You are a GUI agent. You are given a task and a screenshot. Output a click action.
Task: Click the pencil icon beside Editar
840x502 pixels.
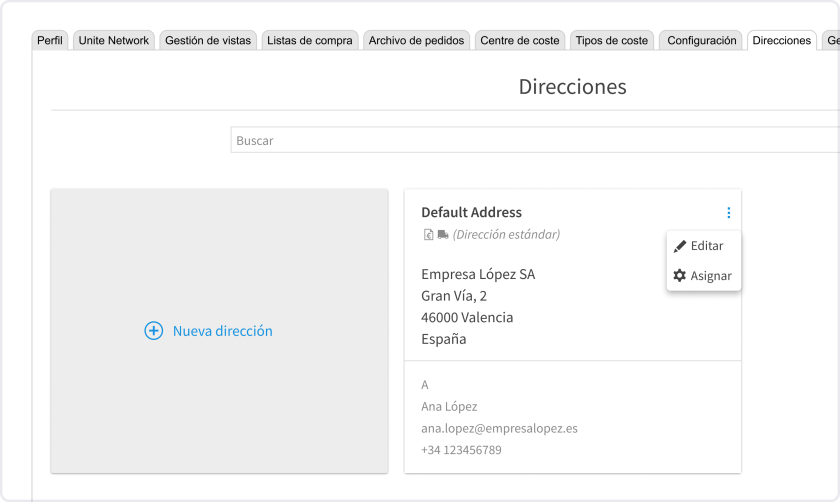(680, 246)
